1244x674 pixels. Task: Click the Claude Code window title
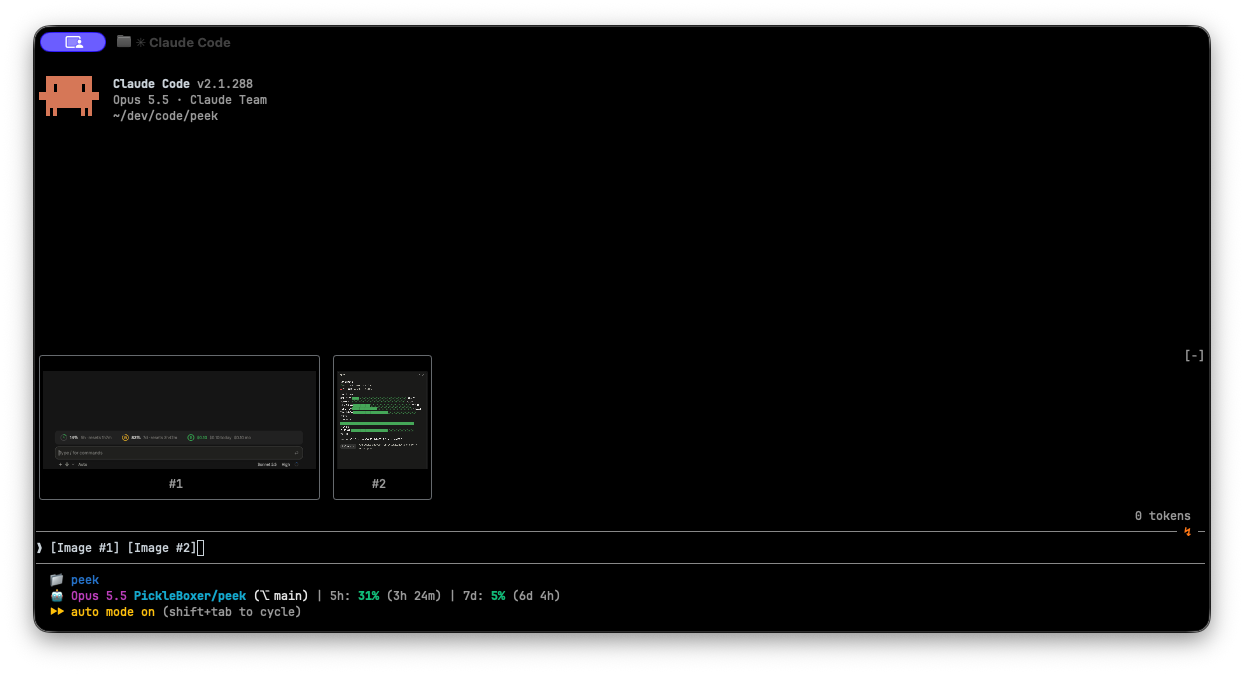190,42
